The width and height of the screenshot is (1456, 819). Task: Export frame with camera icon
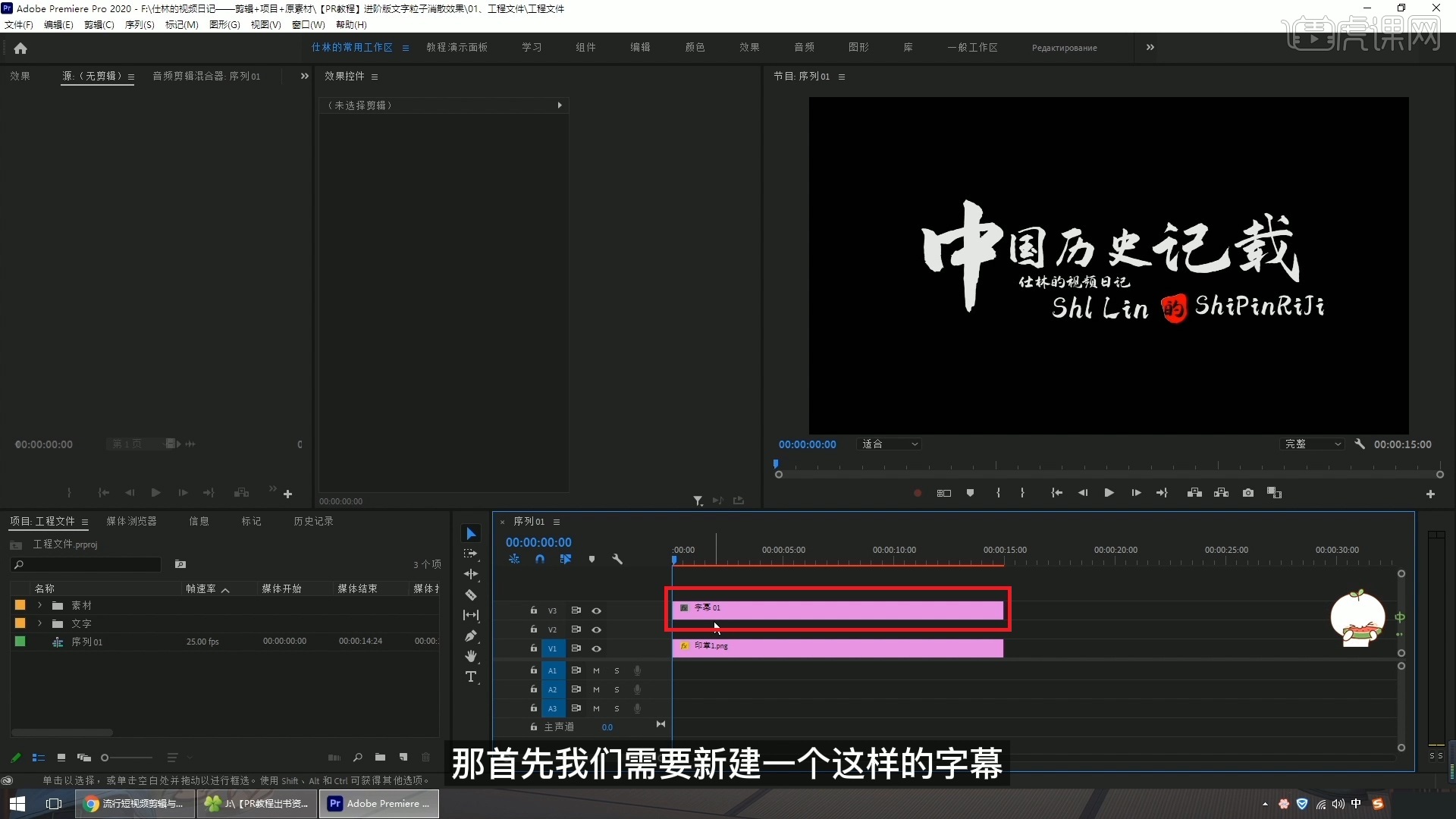coord(1248,493)
